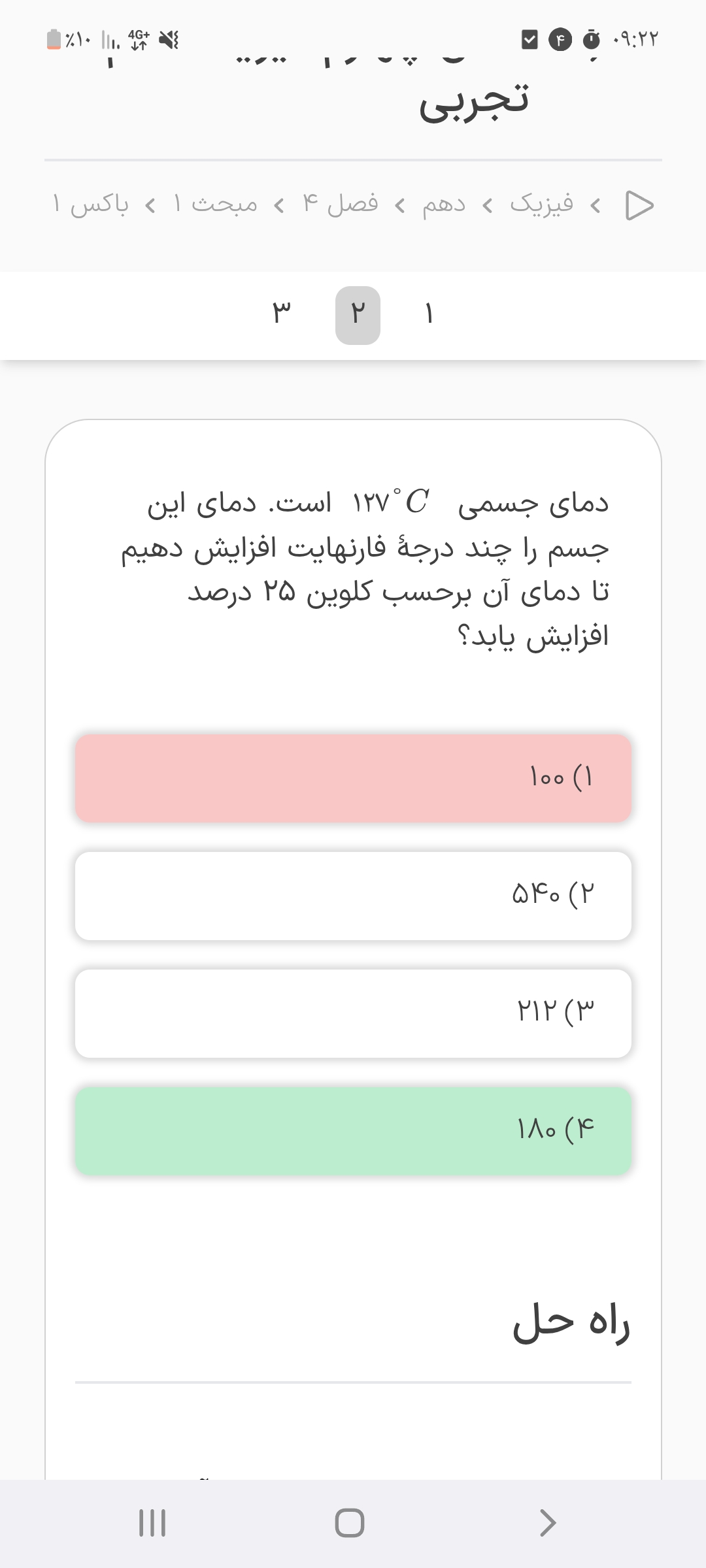This screenshot has height=1568, width=706.
Task: Tap the battery status icon
Action: click(54, 40)
